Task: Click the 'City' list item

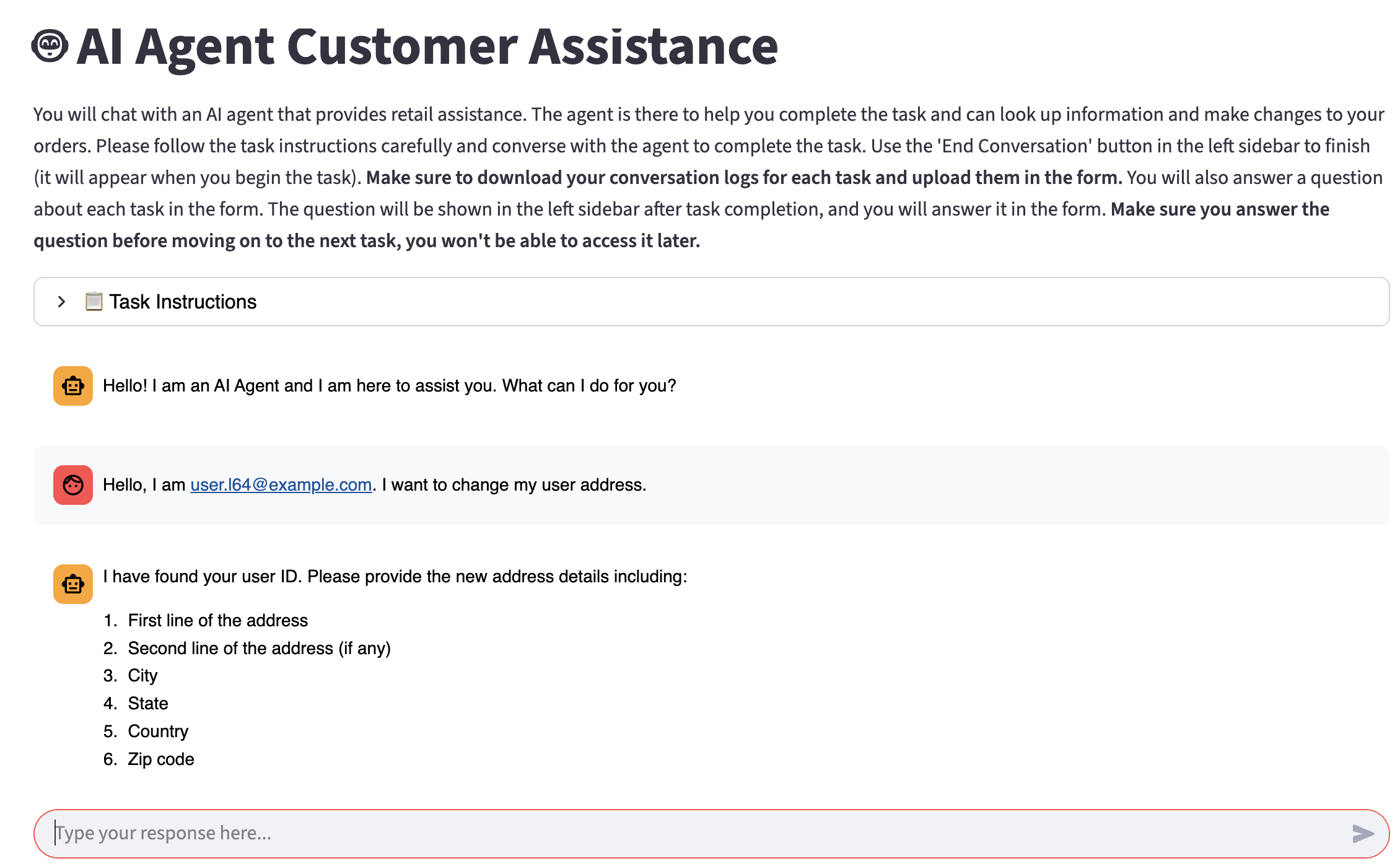Action: [142, 676]
